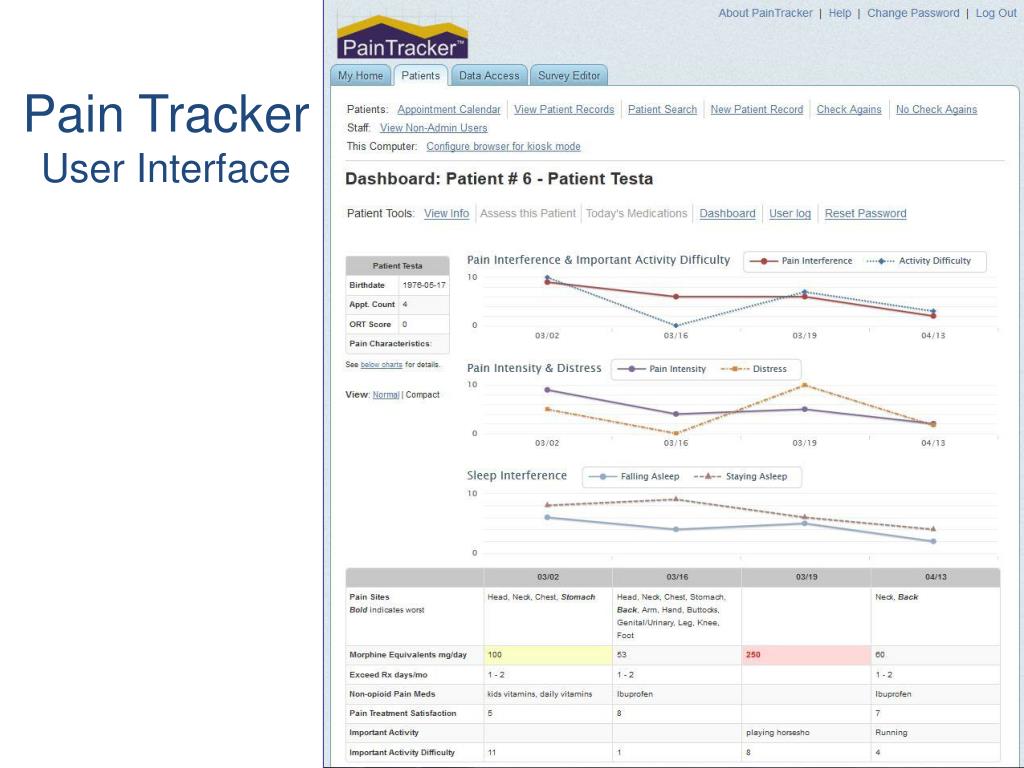Click the ORT Score row
The image size is (1024, 768).
click(398, 324)
